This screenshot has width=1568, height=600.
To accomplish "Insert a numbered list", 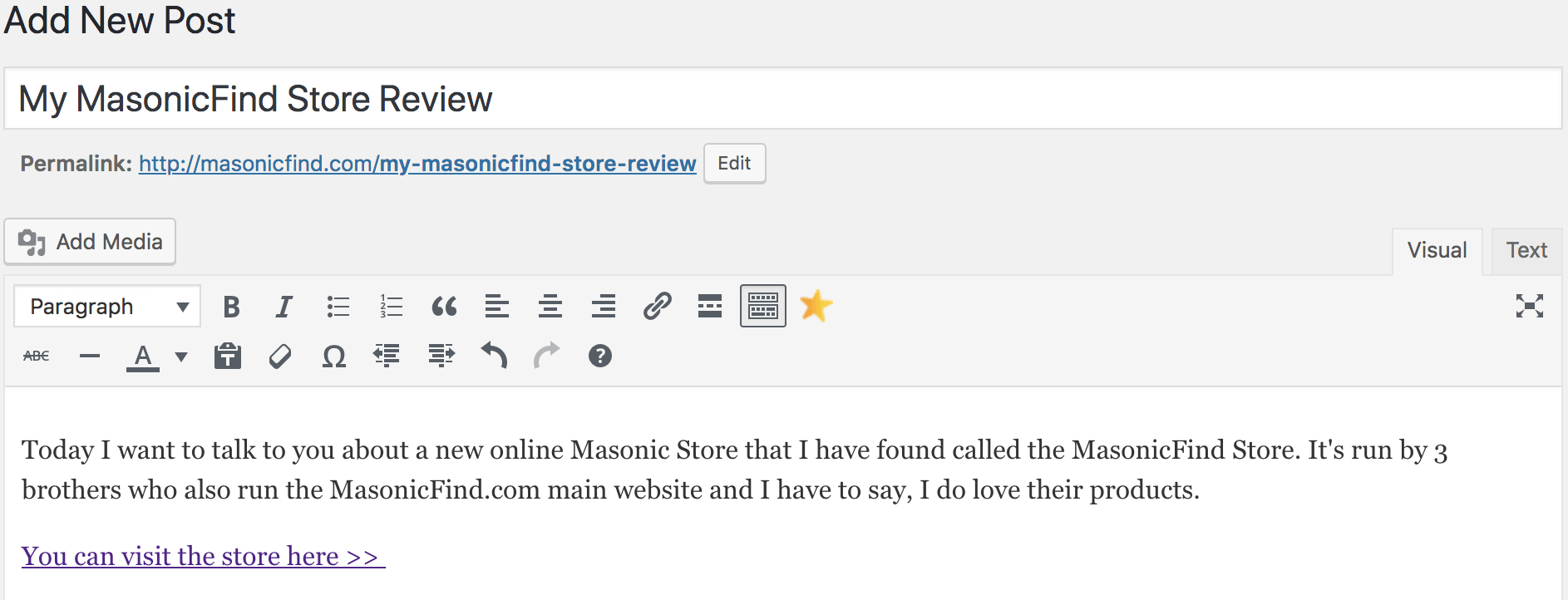I will point(391,307).
